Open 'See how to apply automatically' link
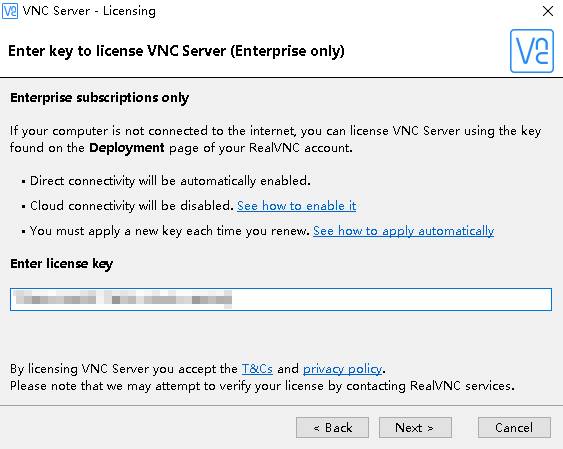The width and height of the screenshot is (563, 449). click(404, 231)
